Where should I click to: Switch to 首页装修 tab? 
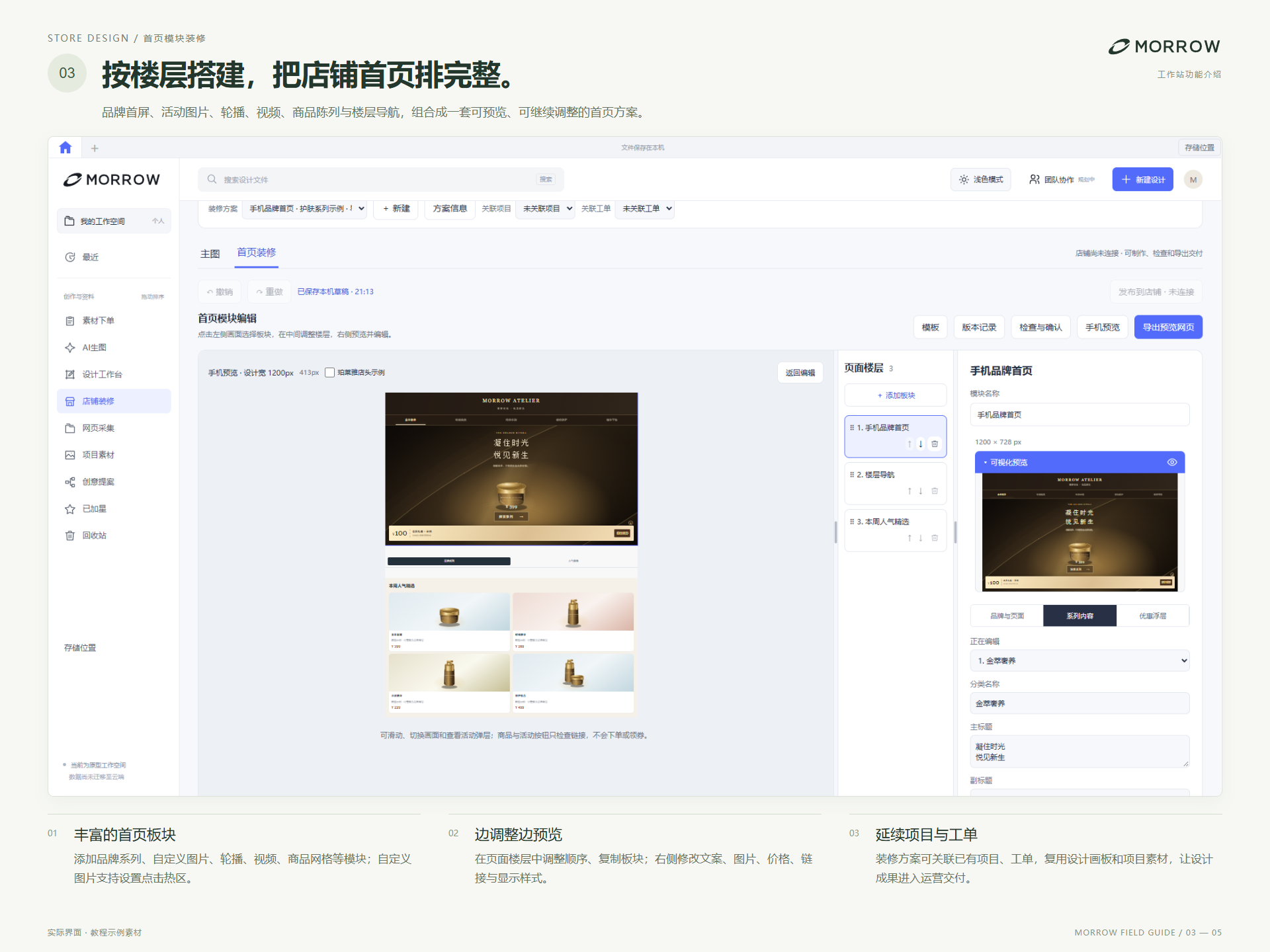(x=257, y=253)
